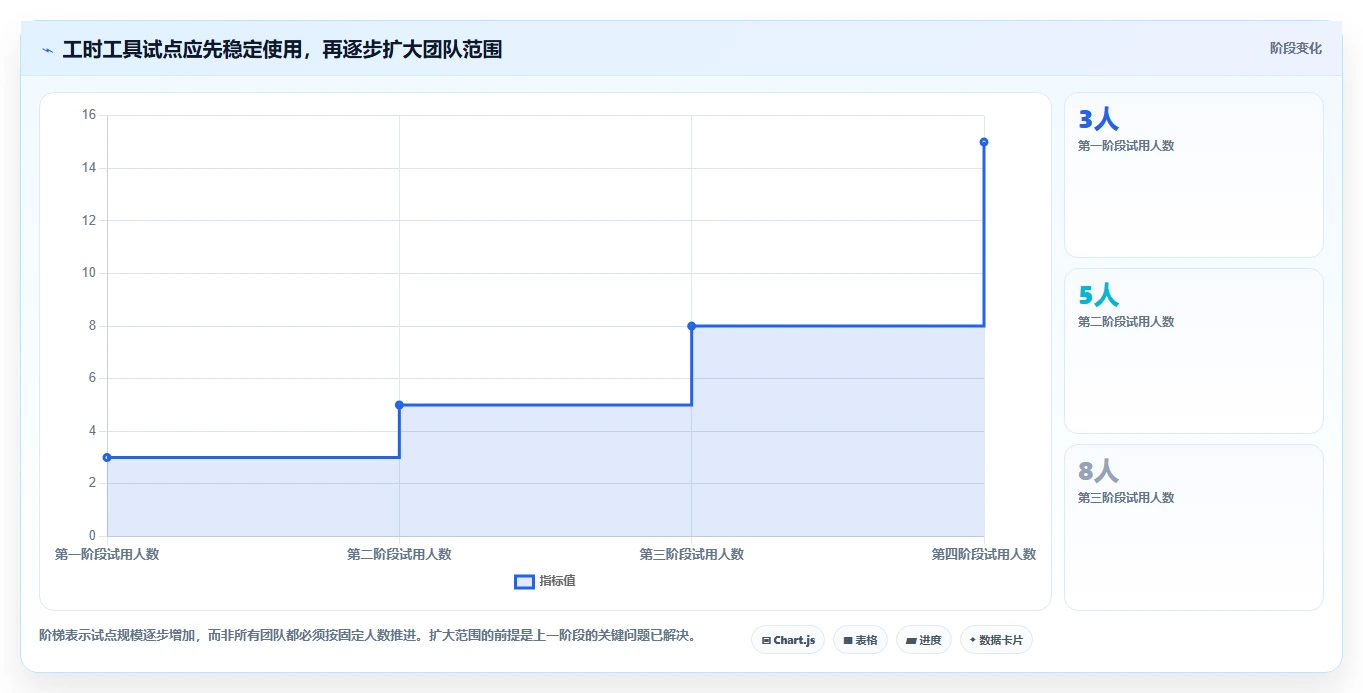
Task: Click the data point at value 15
Action: tap(984, 142)
